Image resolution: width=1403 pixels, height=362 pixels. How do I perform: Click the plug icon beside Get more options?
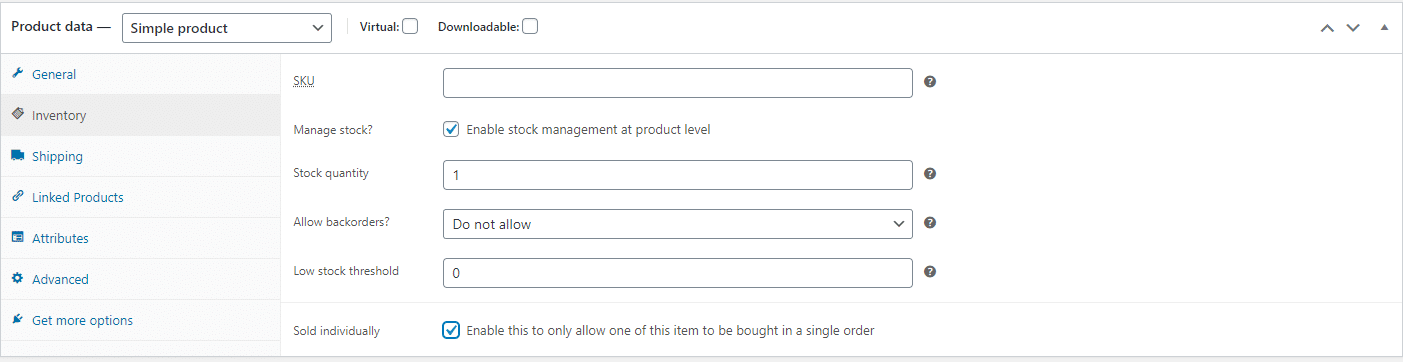click(17, 320)
